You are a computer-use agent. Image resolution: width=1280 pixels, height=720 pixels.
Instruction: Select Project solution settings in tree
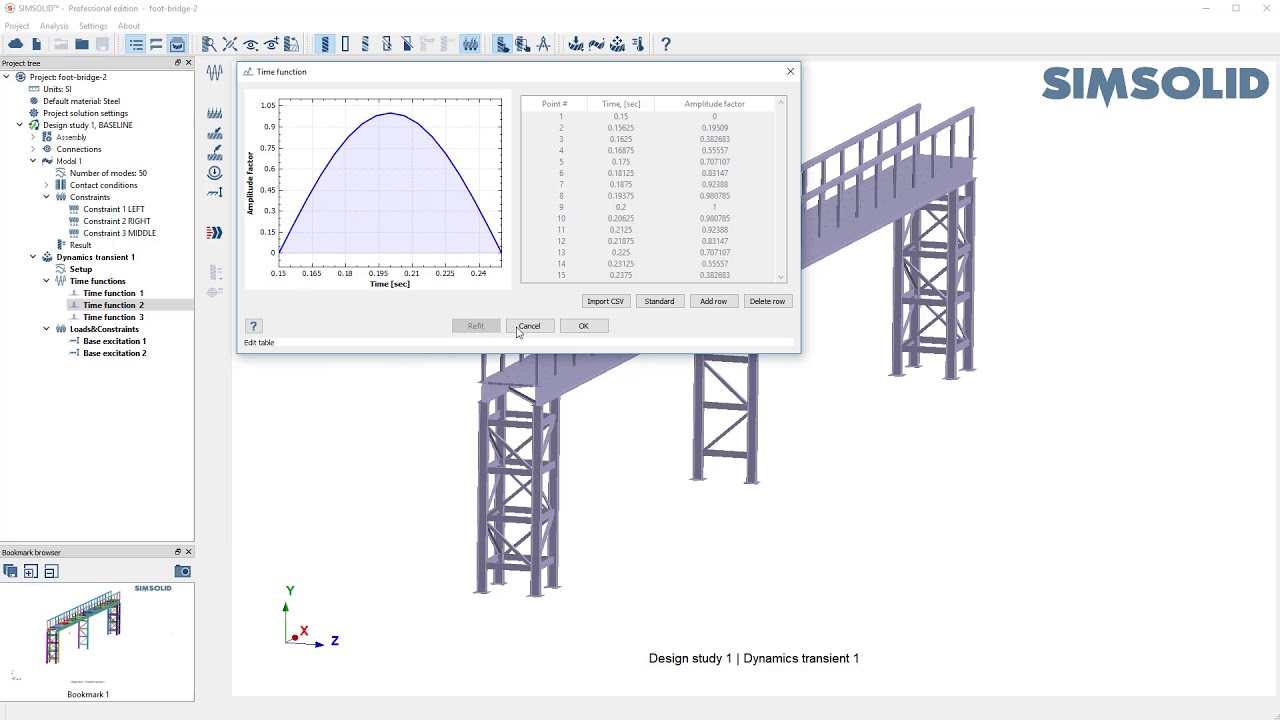[85, 113]
